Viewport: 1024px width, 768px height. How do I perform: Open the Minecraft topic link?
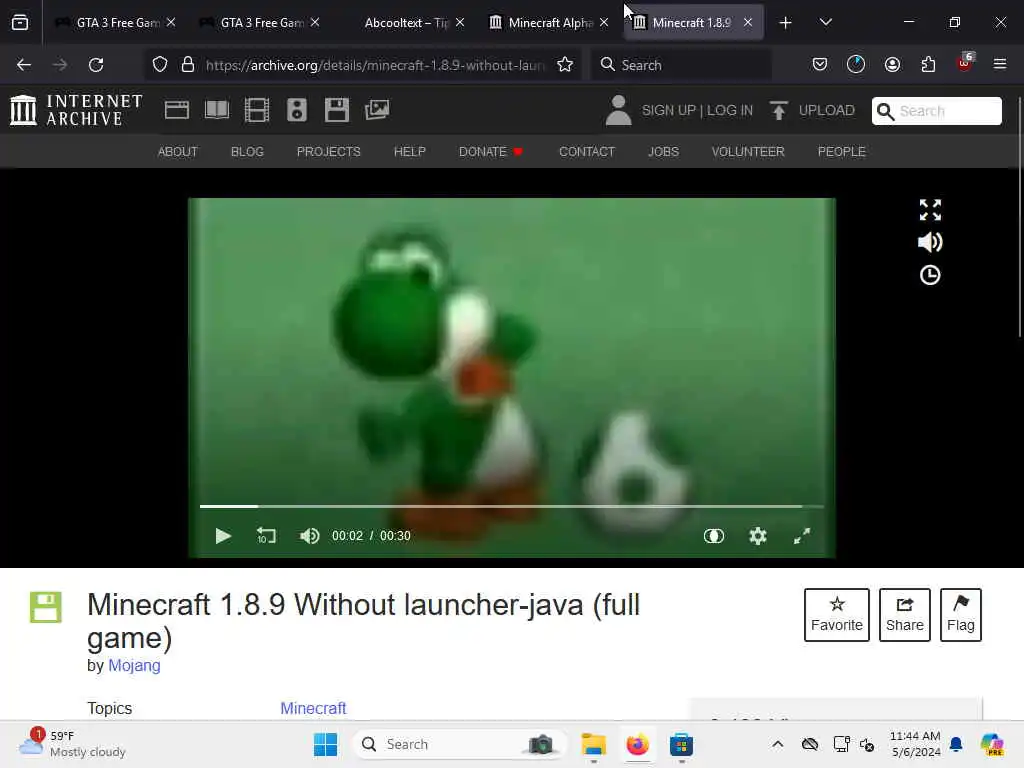(x=313, y=709)
